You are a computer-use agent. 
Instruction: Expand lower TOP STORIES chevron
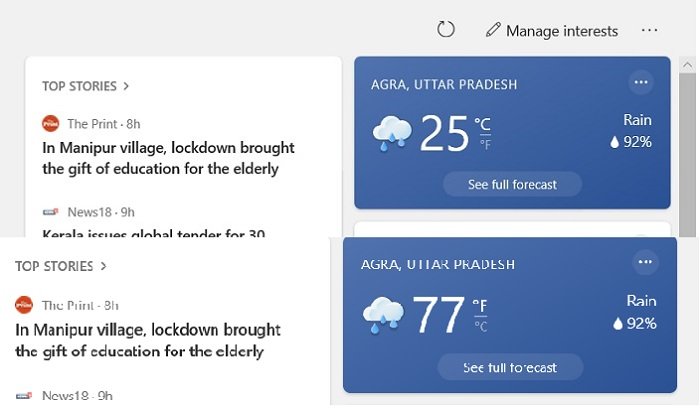[103, 266]
